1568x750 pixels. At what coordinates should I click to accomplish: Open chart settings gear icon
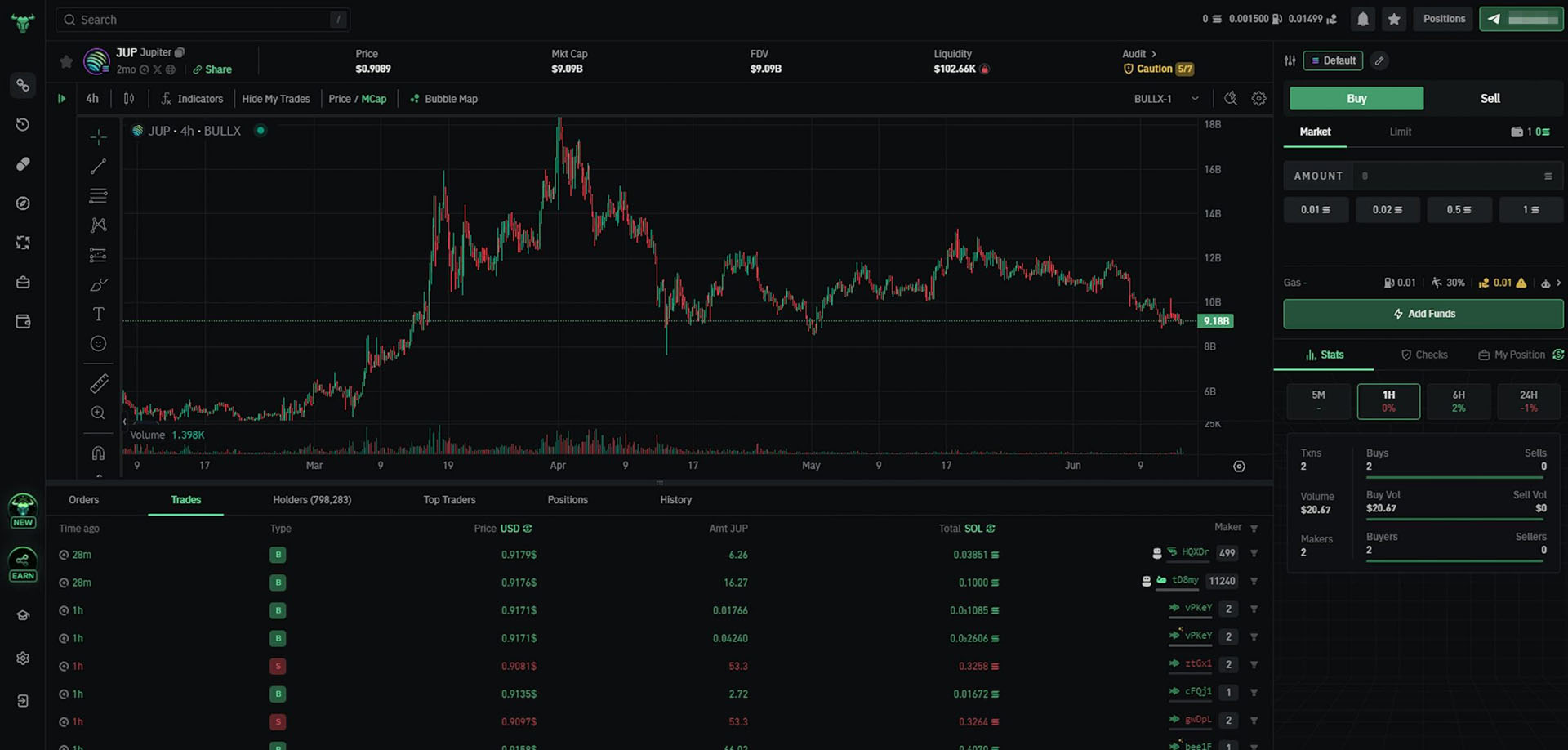pyautogui.click(x=1259, y=99)
